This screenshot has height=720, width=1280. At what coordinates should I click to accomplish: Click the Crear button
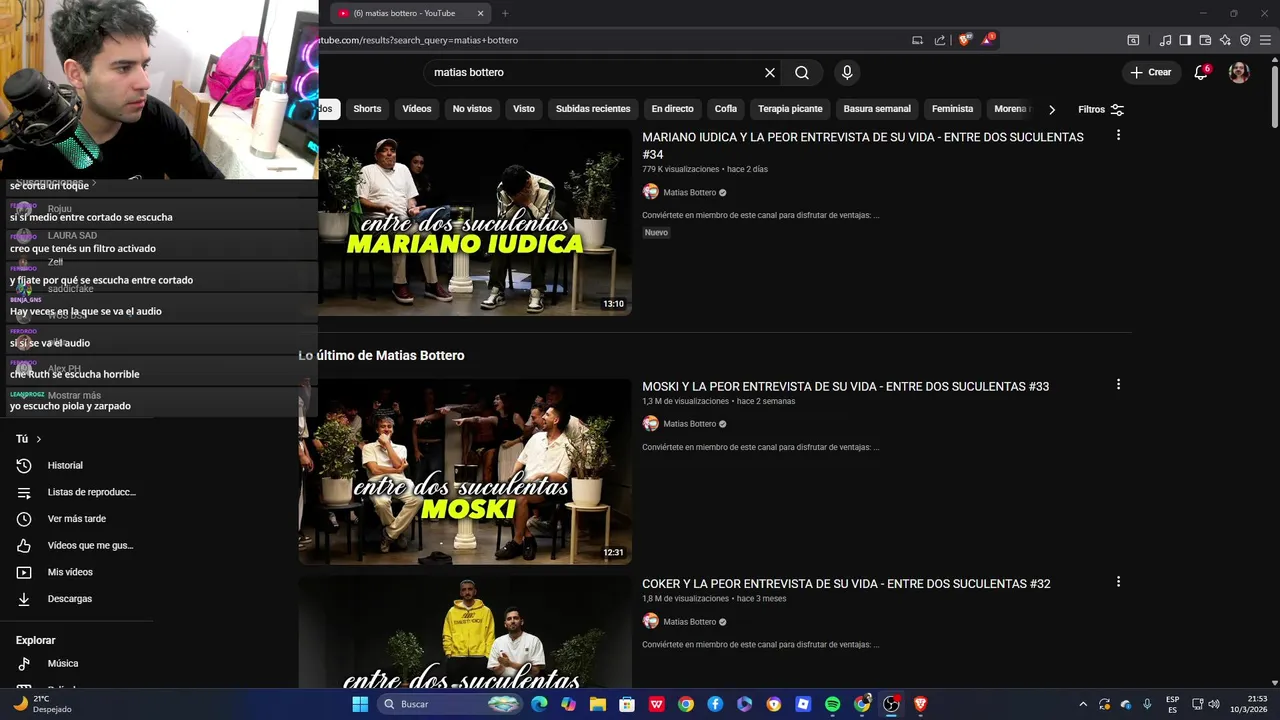1151,72
